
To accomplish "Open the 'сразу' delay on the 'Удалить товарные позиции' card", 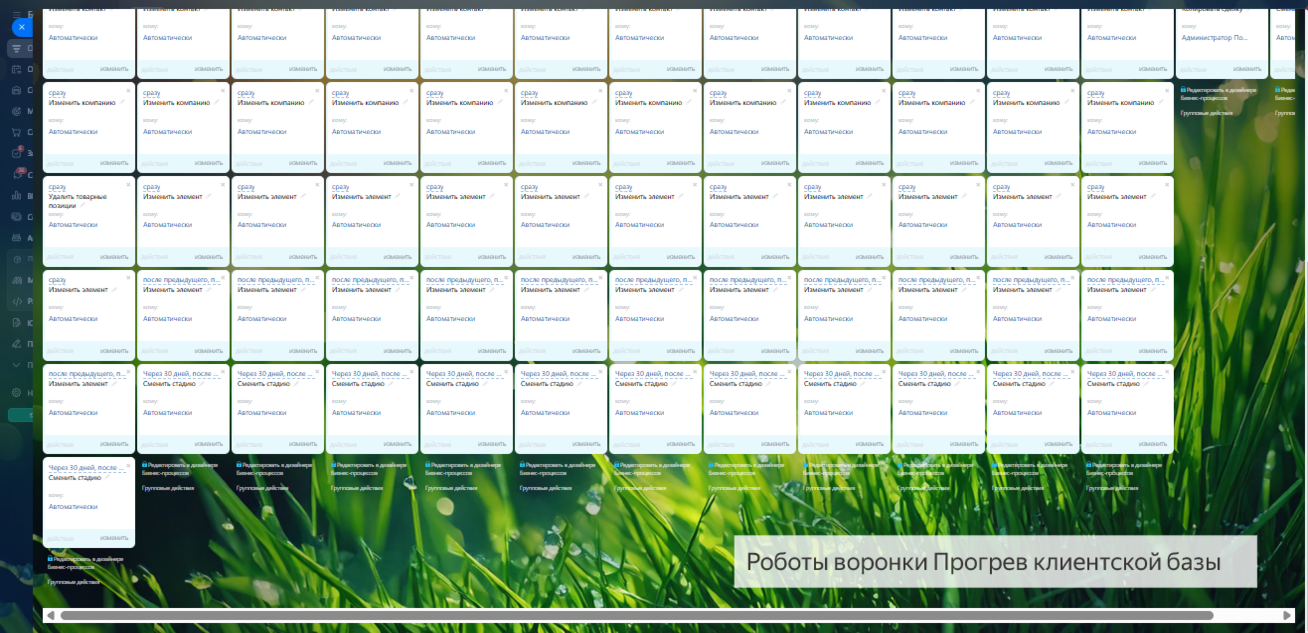I will (57, 186).
